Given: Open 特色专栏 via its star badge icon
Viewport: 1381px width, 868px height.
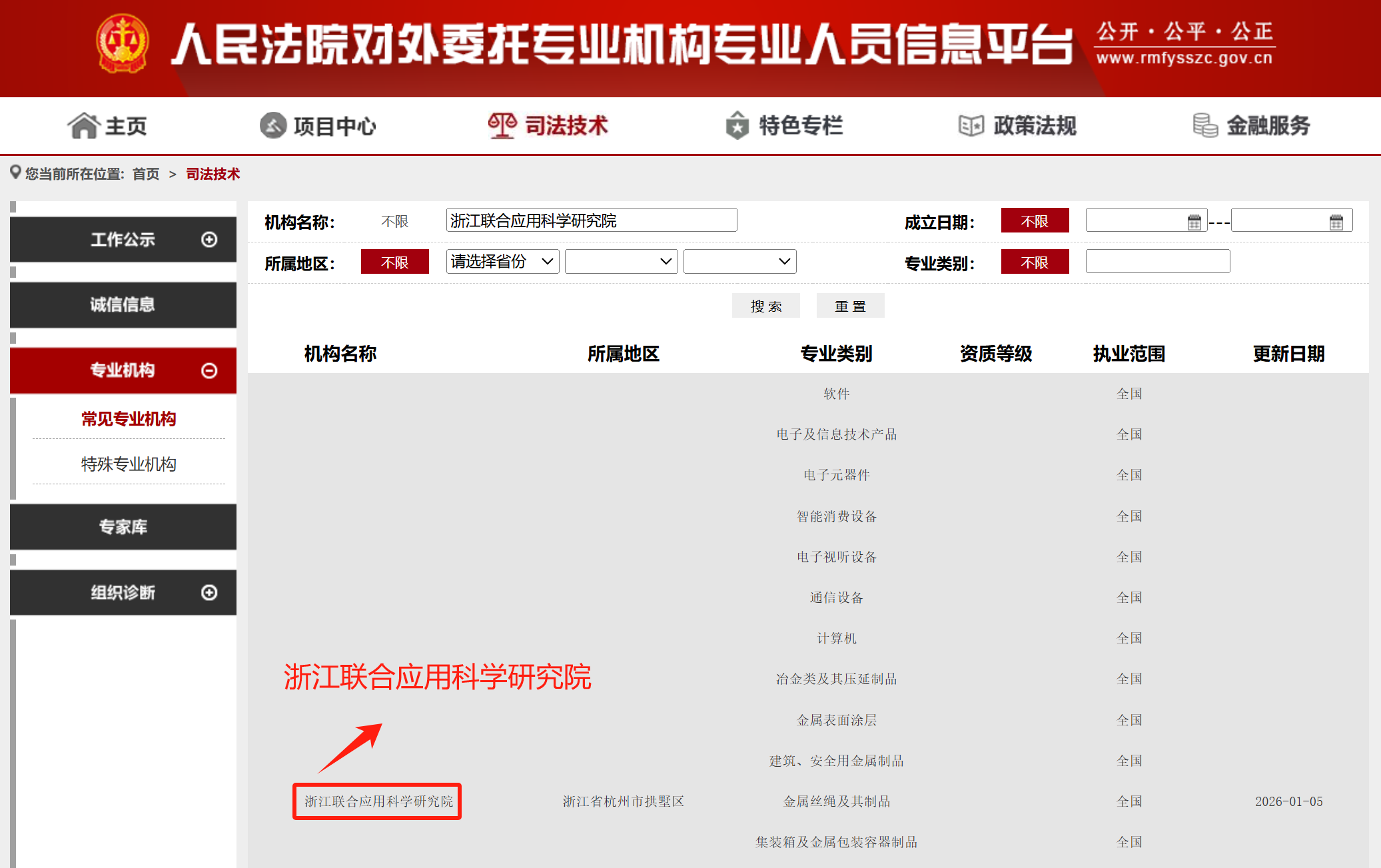Looking at the screenshot, I should tap(735, 125).
